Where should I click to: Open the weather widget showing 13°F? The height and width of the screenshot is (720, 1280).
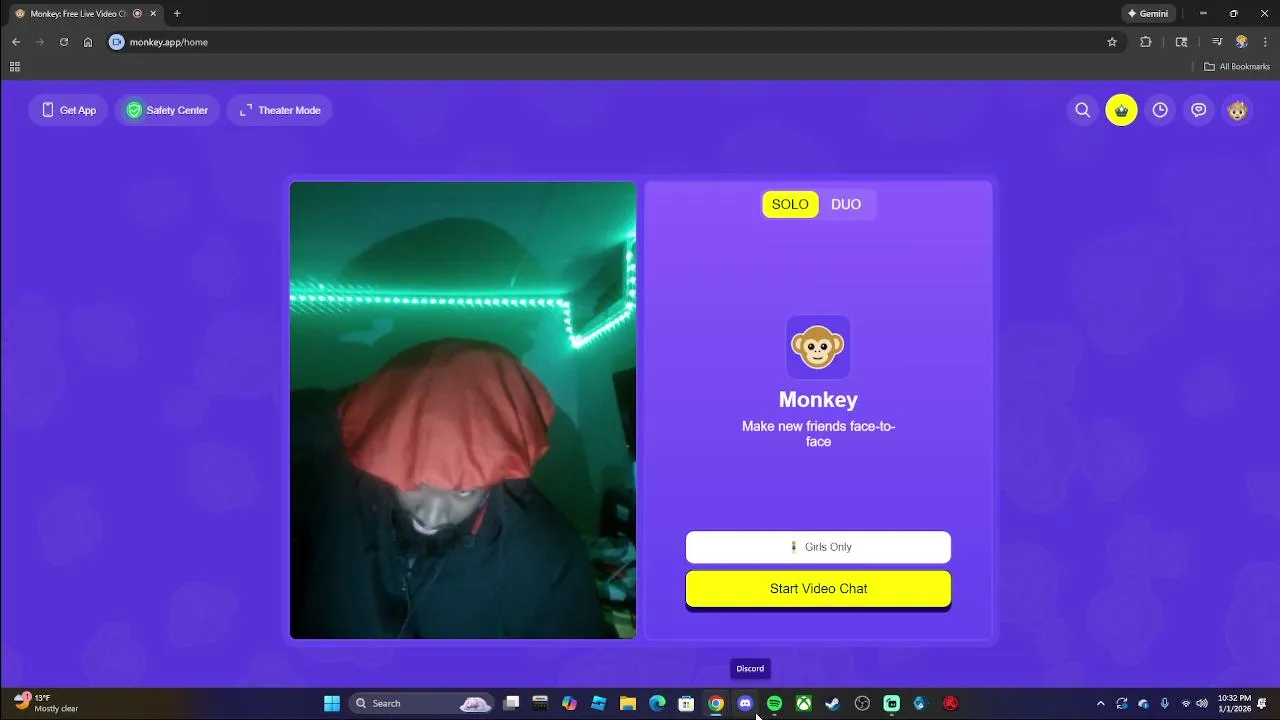click(x=46, y=703)
